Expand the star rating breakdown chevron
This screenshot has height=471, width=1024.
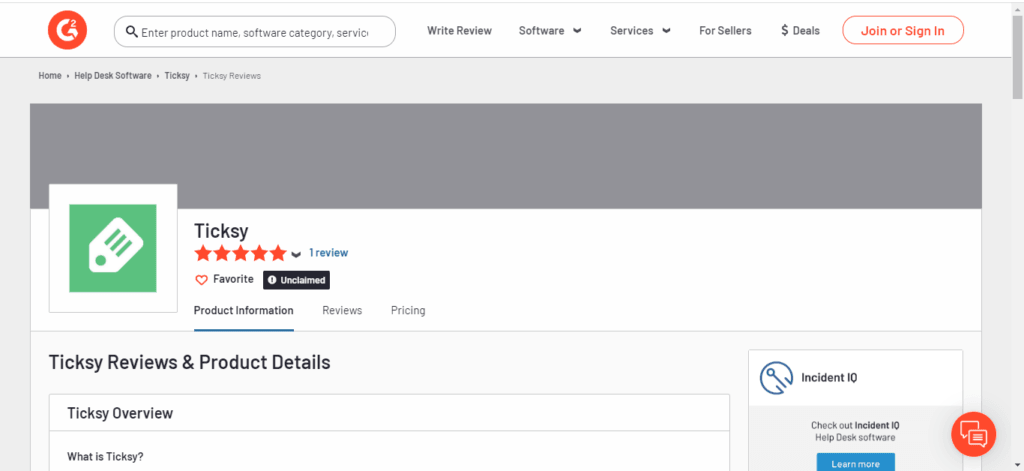(296, 254)
